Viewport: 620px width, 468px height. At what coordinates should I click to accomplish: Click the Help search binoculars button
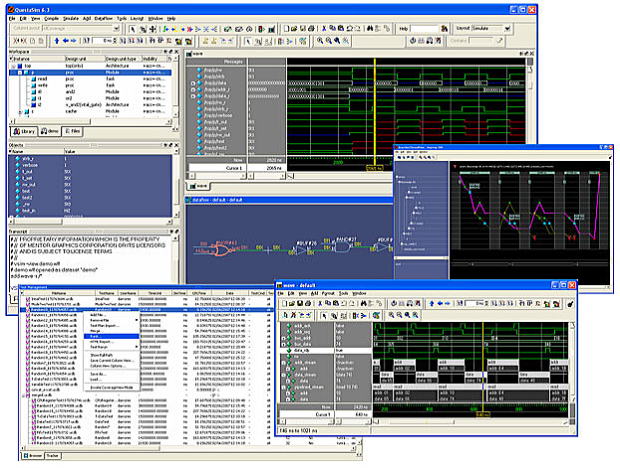[444, 28]
